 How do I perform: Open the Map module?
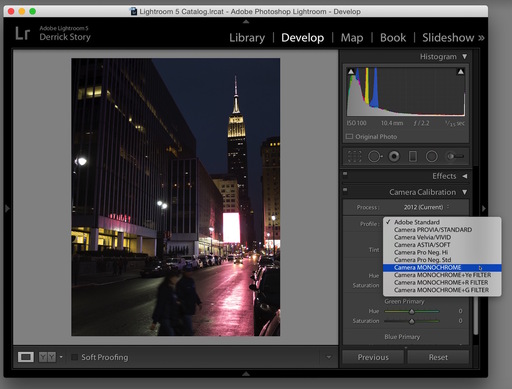pos(352,38)
